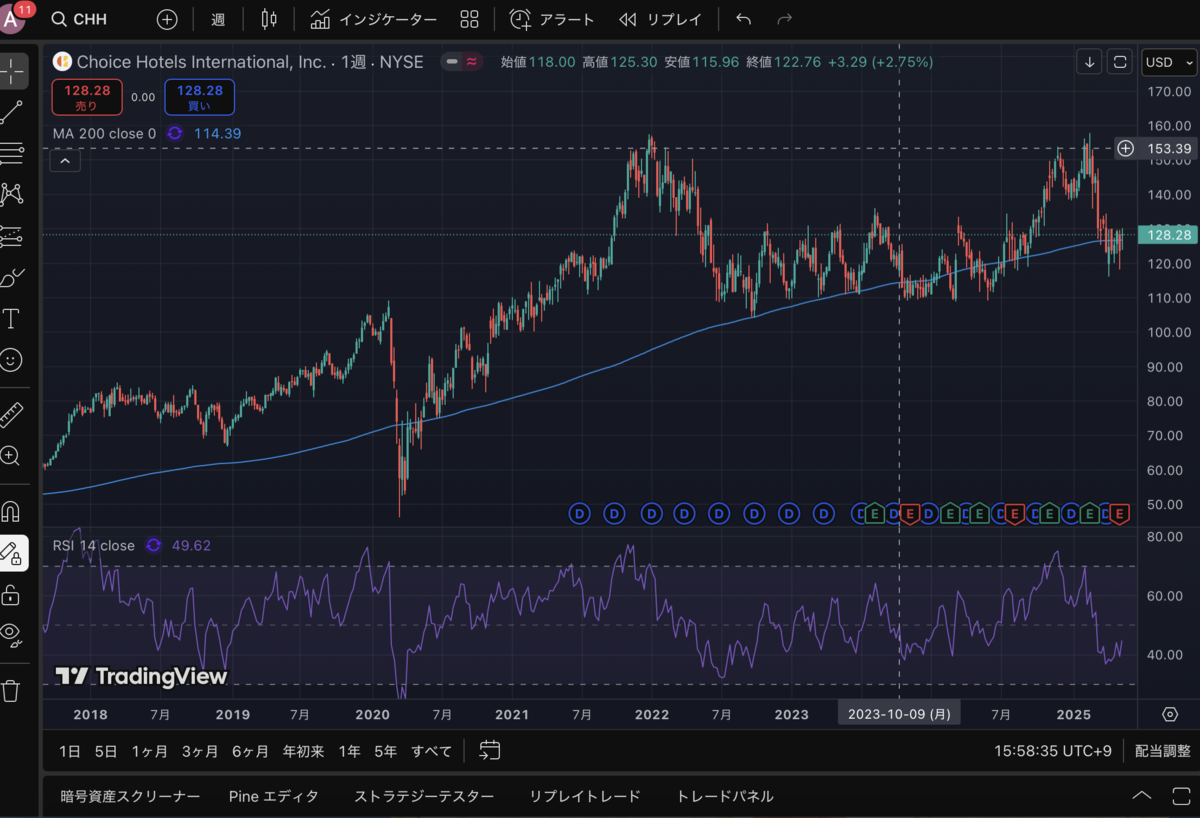
Task: Open the USD currency dropdown
Action: [1168, 62]
